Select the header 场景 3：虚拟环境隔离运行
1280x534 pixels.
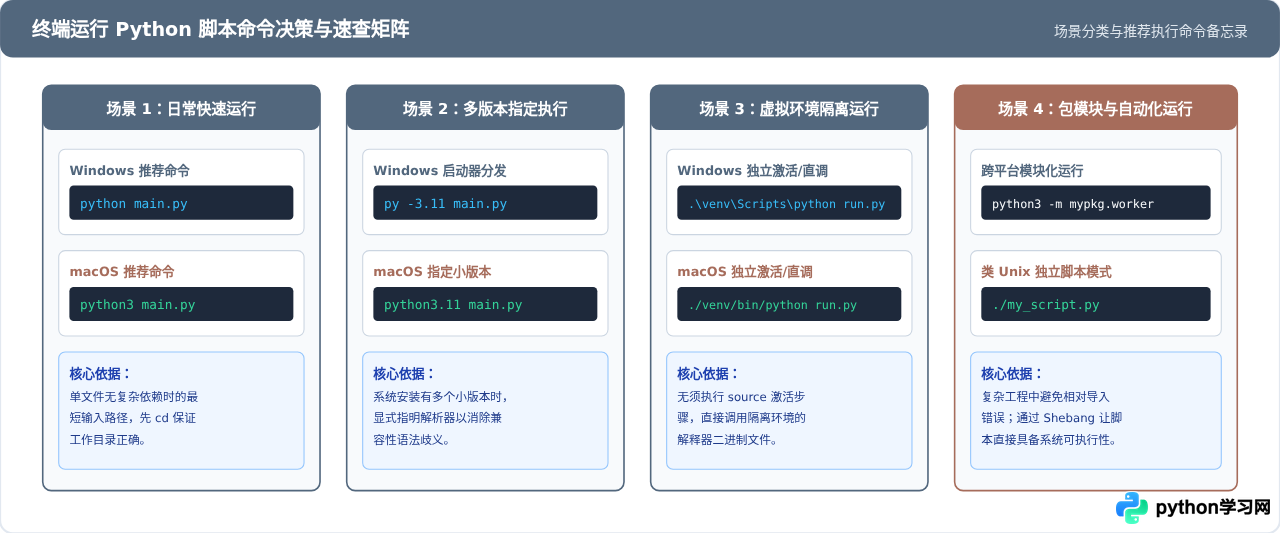pyautogui.click(x=789, y=108)
